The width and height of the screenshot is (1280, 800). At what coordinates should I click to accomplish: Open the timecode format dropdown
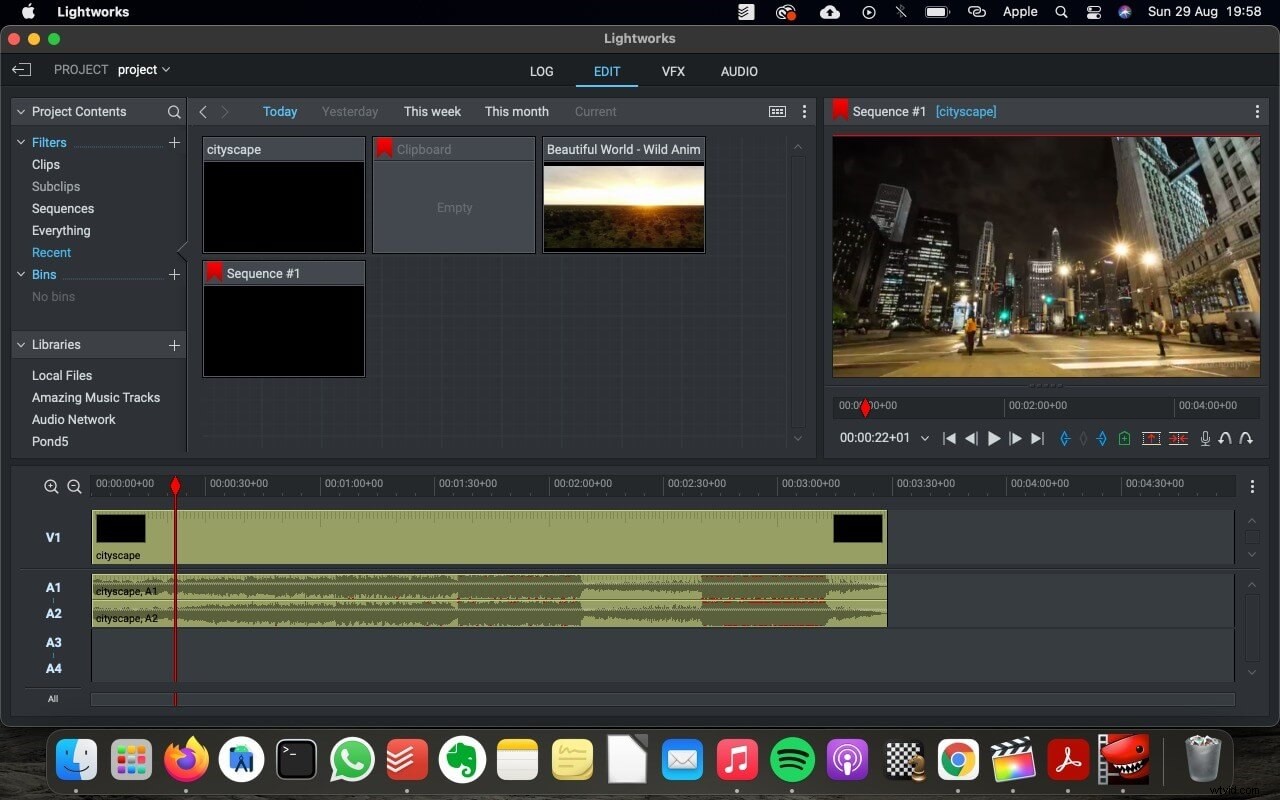(x=925, y=438)
